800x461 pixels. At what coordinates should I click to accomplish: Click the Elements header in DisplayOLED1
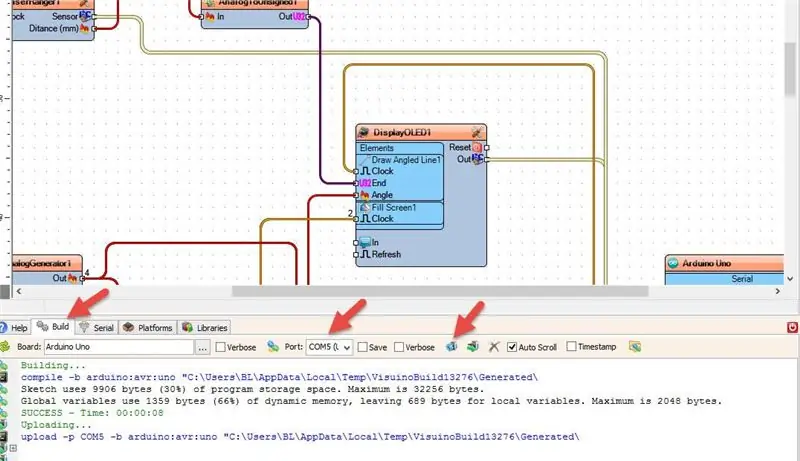pos(377,148)
